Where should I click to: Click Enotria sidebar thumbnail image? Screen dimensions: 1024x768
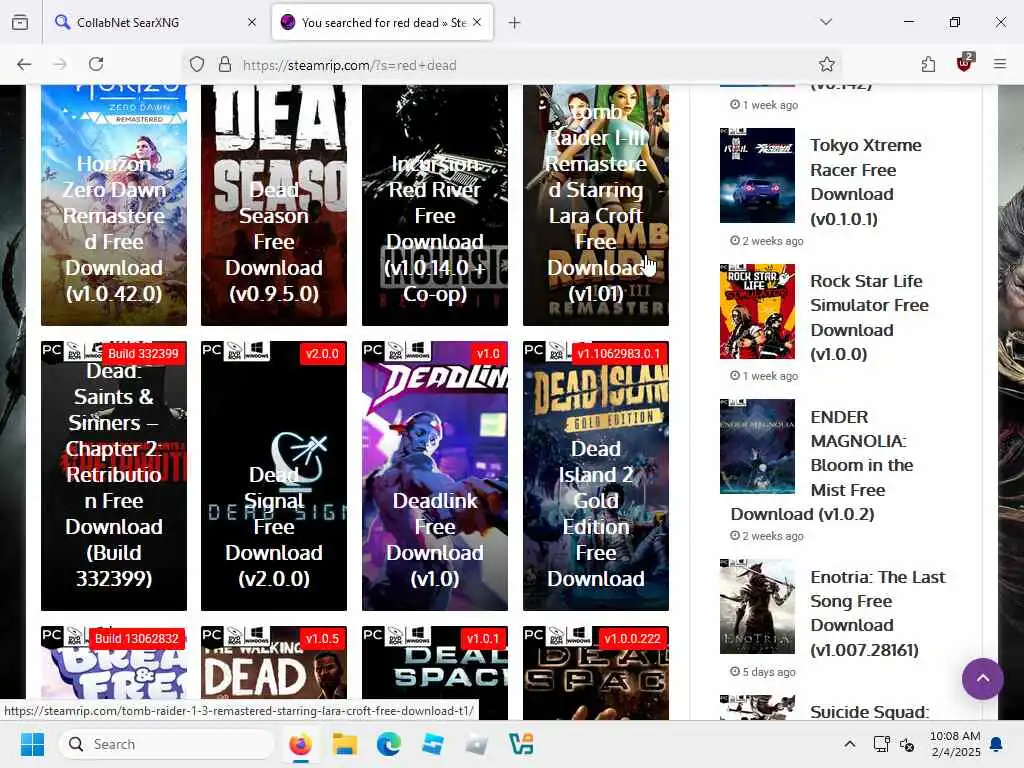(x=758, y=606)
